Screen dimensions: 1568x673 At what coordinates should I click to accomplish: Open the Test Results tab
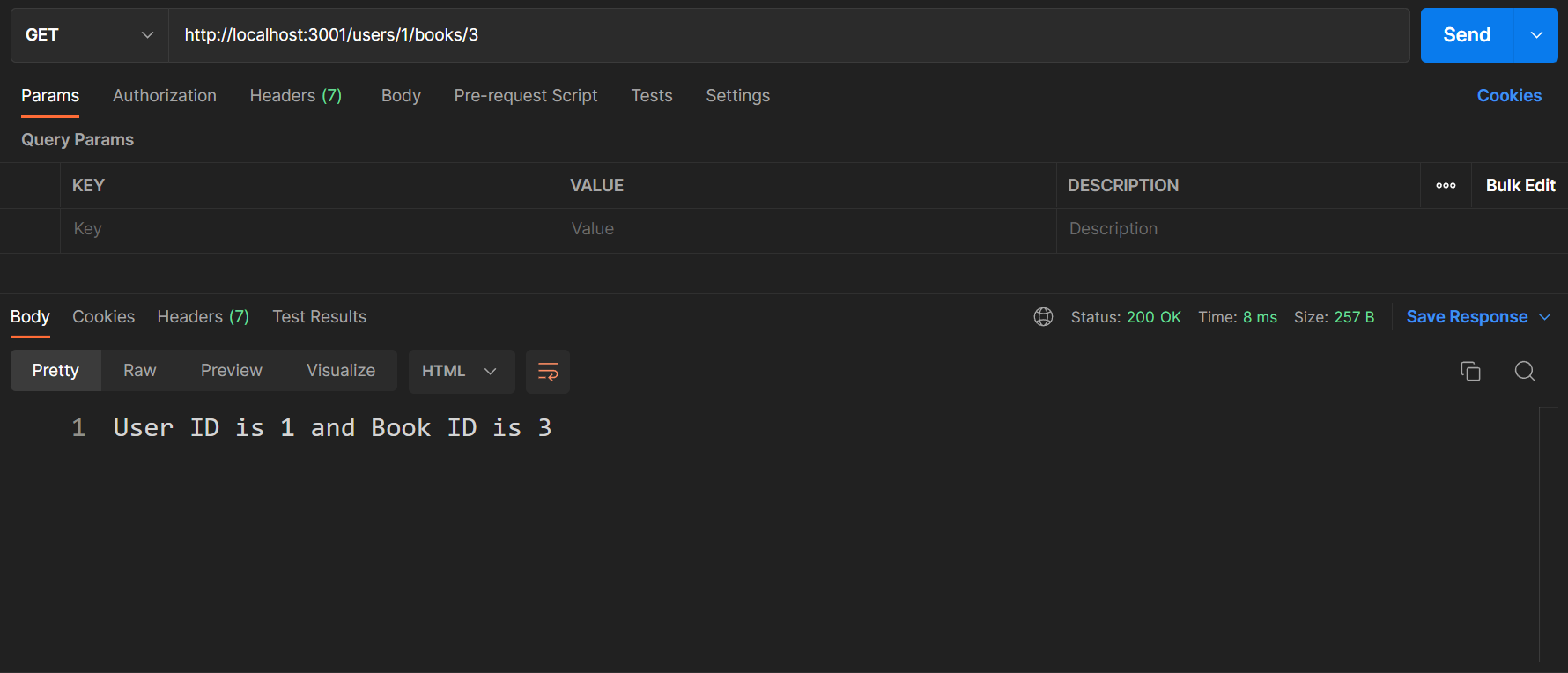click(320, 316)
